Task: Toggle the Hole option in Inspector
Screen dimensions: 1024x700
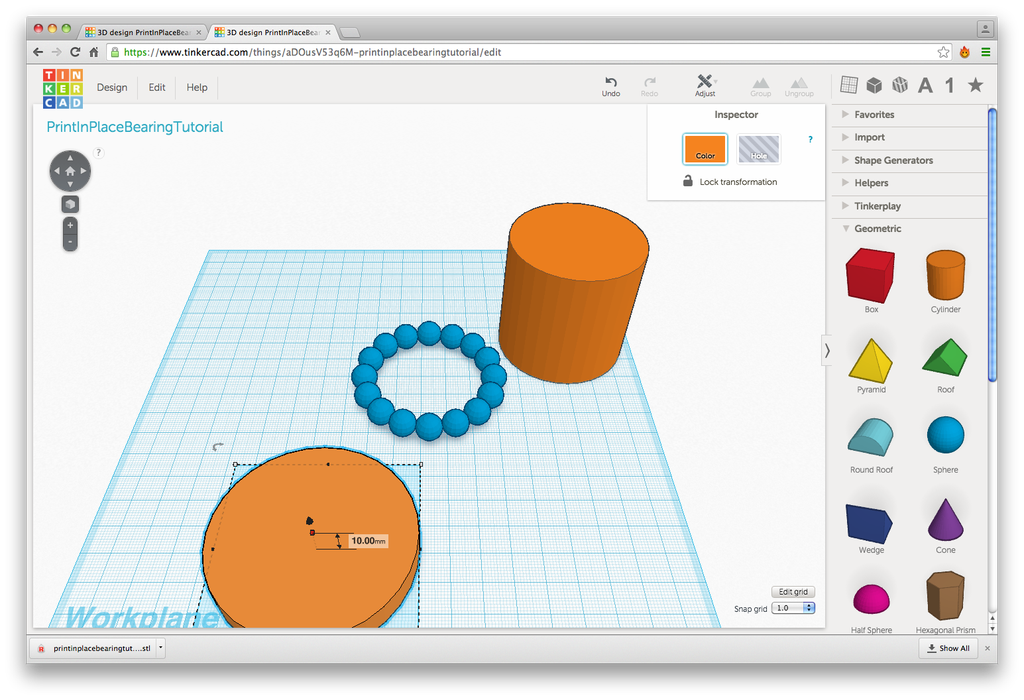Action: point(758,149)
